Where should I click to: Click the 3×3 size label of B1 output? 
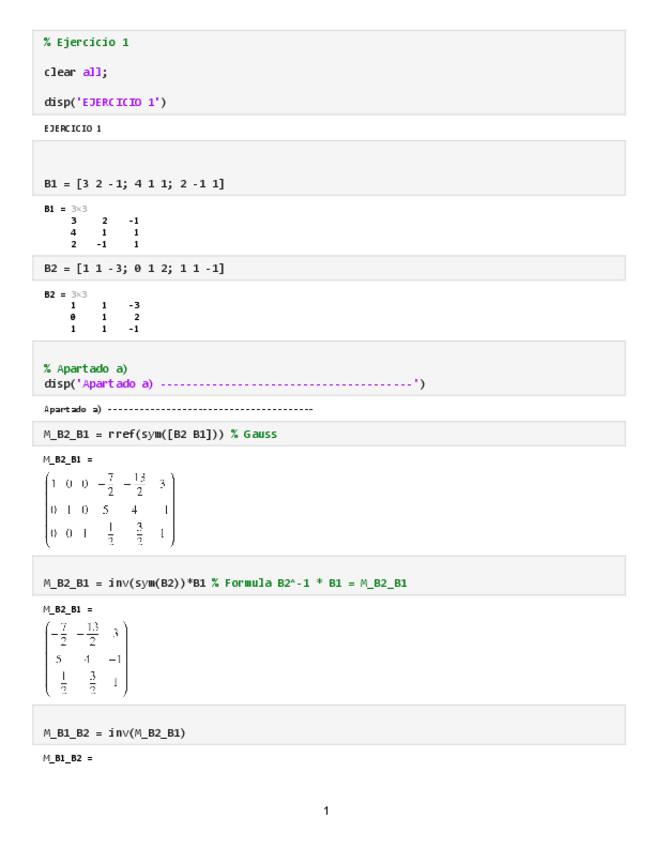pyautogui.click(x=78, y=209)
